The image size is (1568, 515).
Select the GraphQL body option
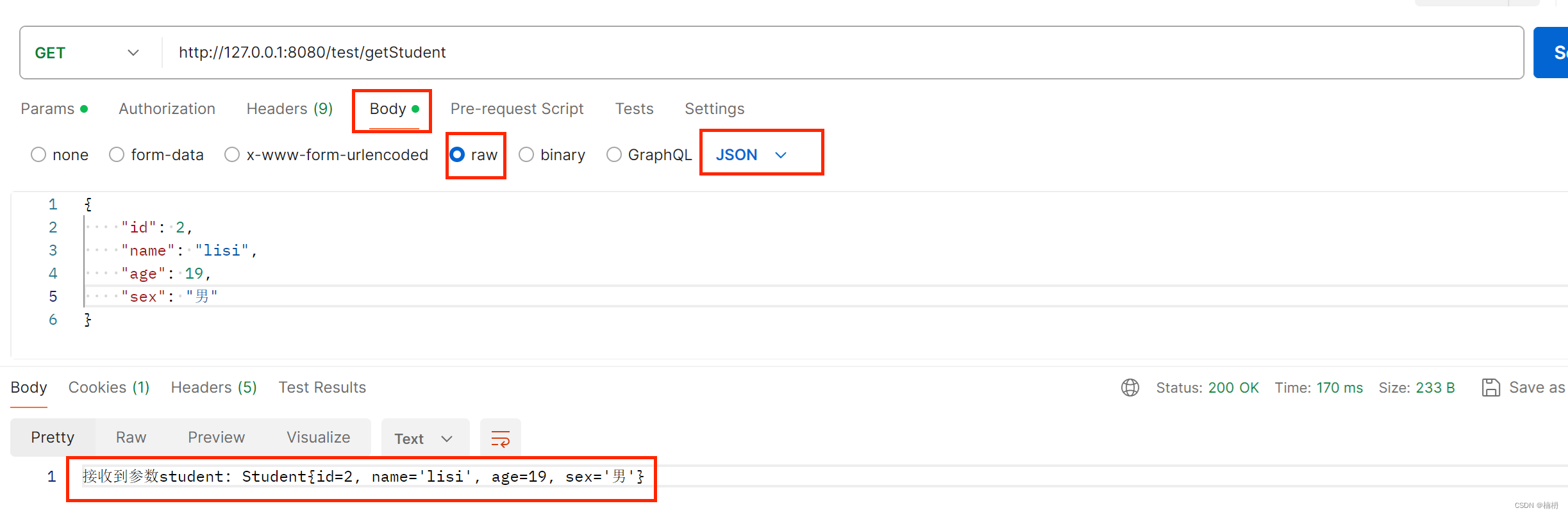click(614, 155)
